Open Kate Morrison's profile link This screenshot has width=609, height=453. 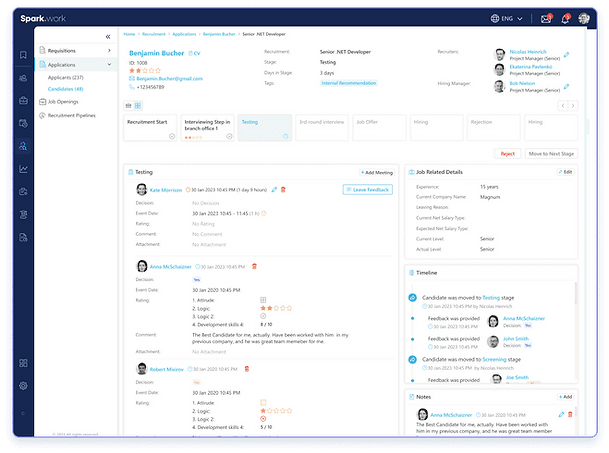[x=166, y=190]
